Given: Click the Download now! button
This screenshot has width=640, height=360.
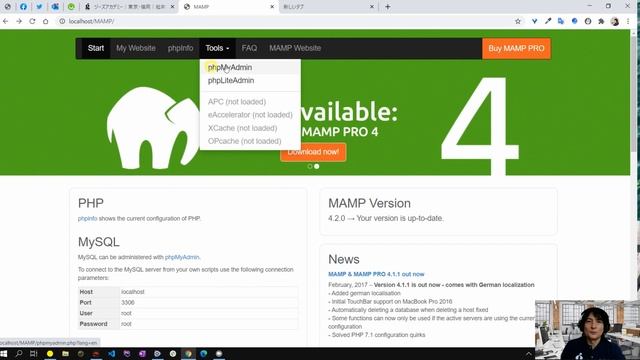Looking at the screenshot, I should (313, 152).
